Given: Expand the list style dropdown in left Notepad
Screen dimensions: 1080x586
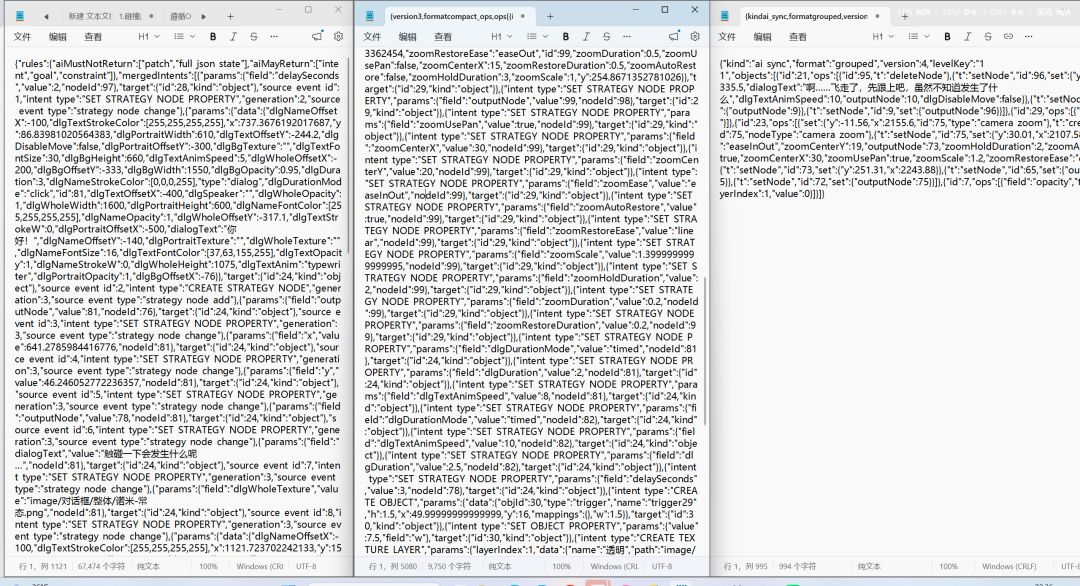Looking at the screenshot, I should coord(184,36).
